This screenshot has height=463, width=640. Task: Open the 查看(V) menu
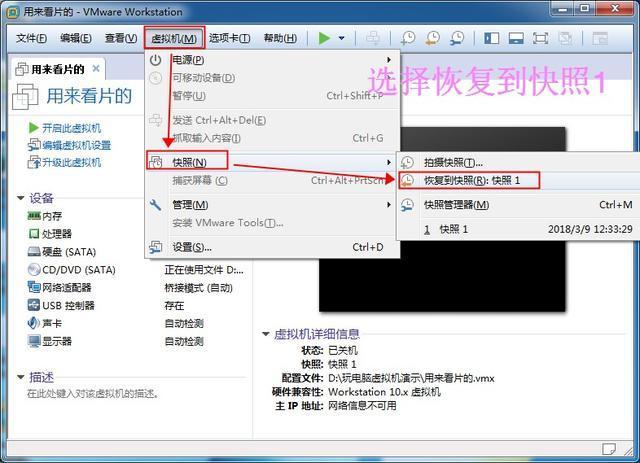click(x=121, y=38)
